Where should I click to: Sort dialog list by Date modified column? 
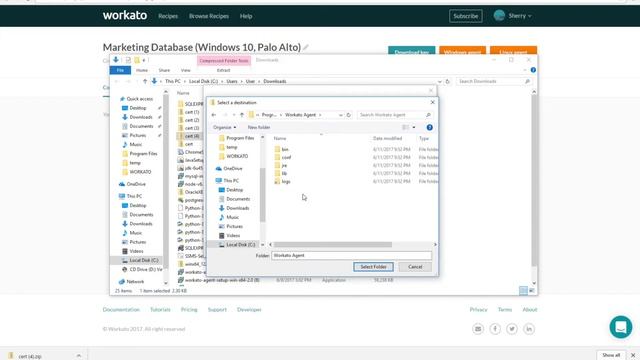click(387, 139)
